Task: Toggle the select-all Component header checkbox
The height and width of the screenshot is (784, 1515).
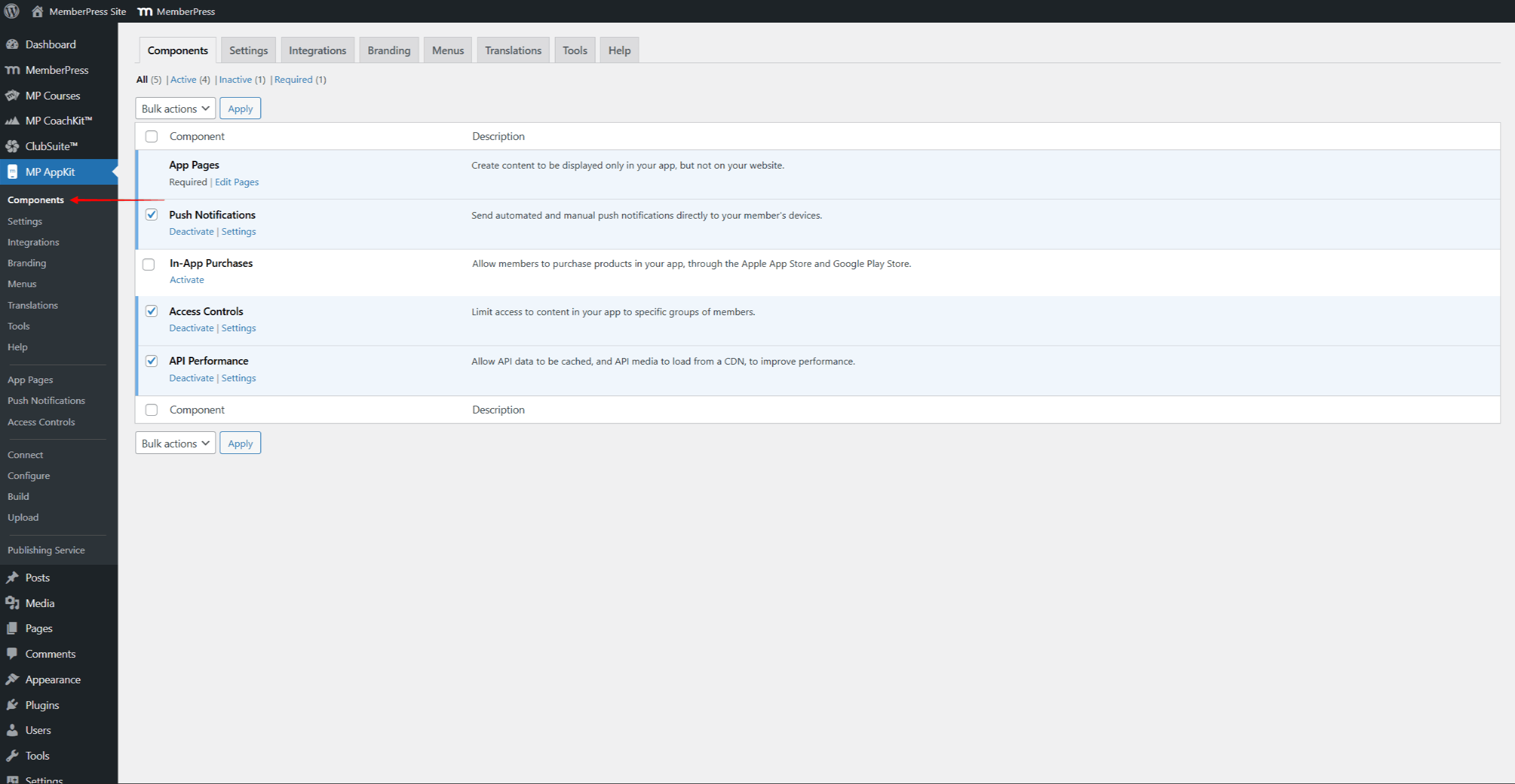Action: 151,136
